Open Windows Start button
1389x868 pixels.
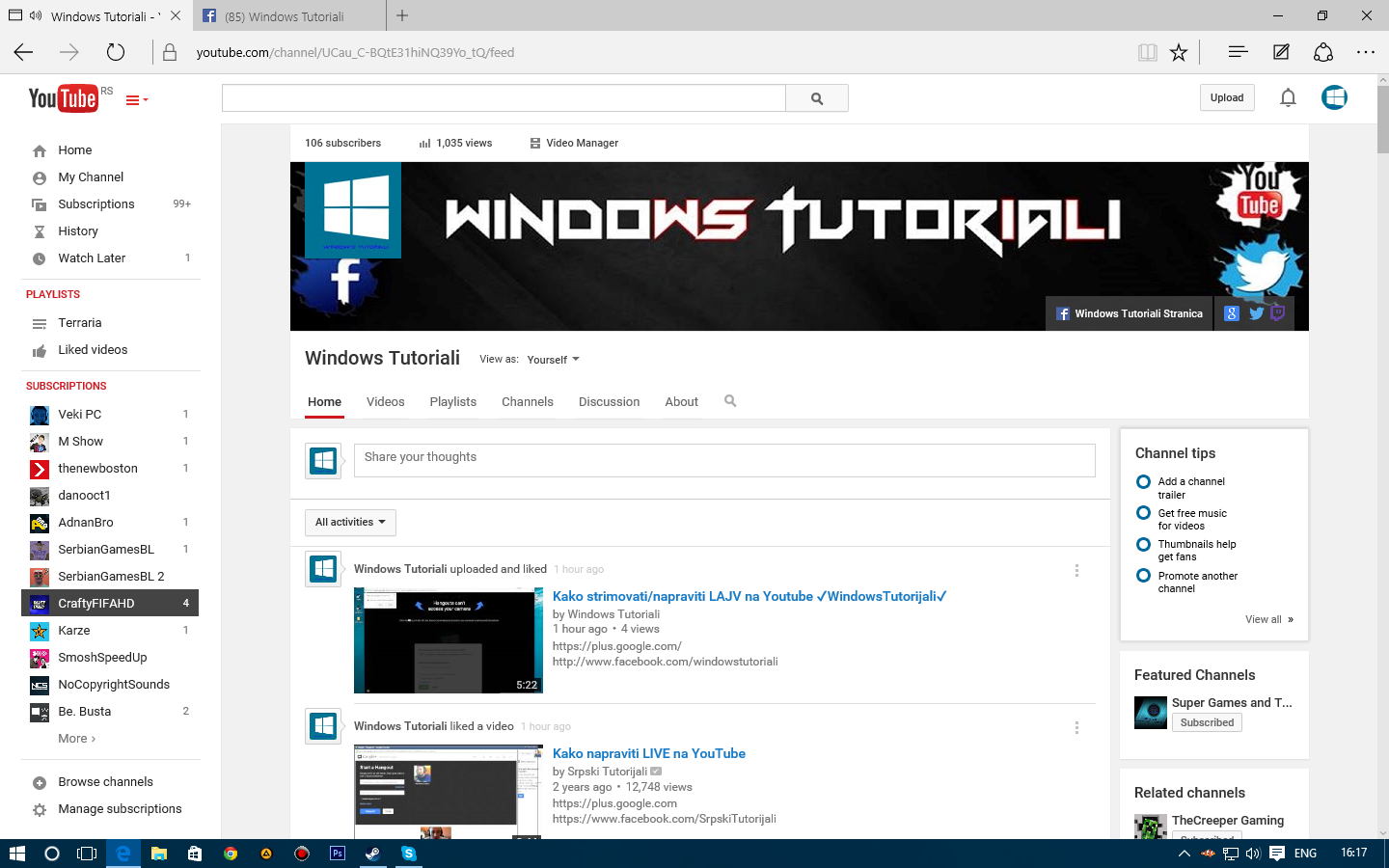(17, 854)
